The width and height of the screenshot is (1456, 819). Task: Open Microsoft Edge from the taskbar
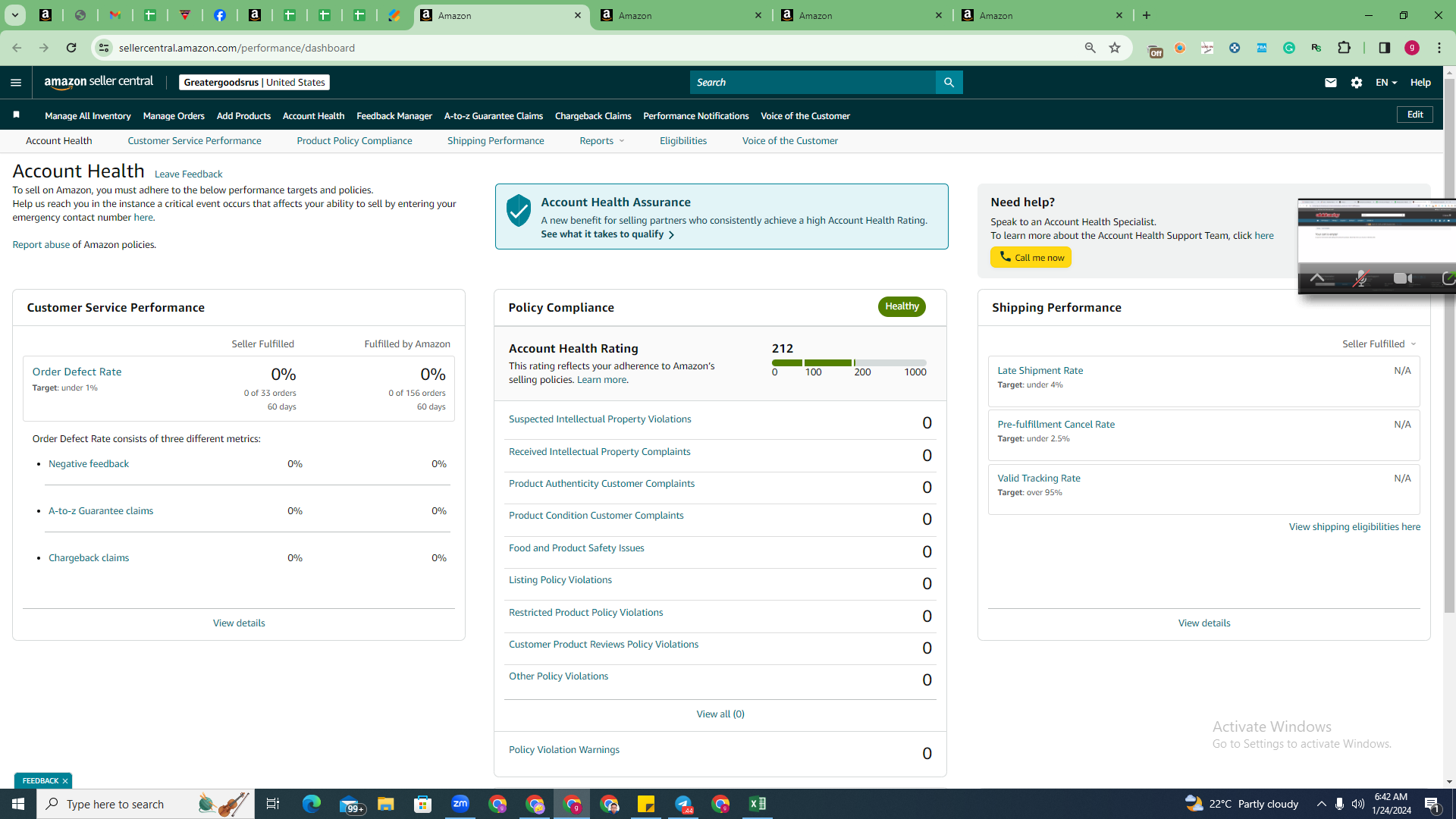point(312,804)
